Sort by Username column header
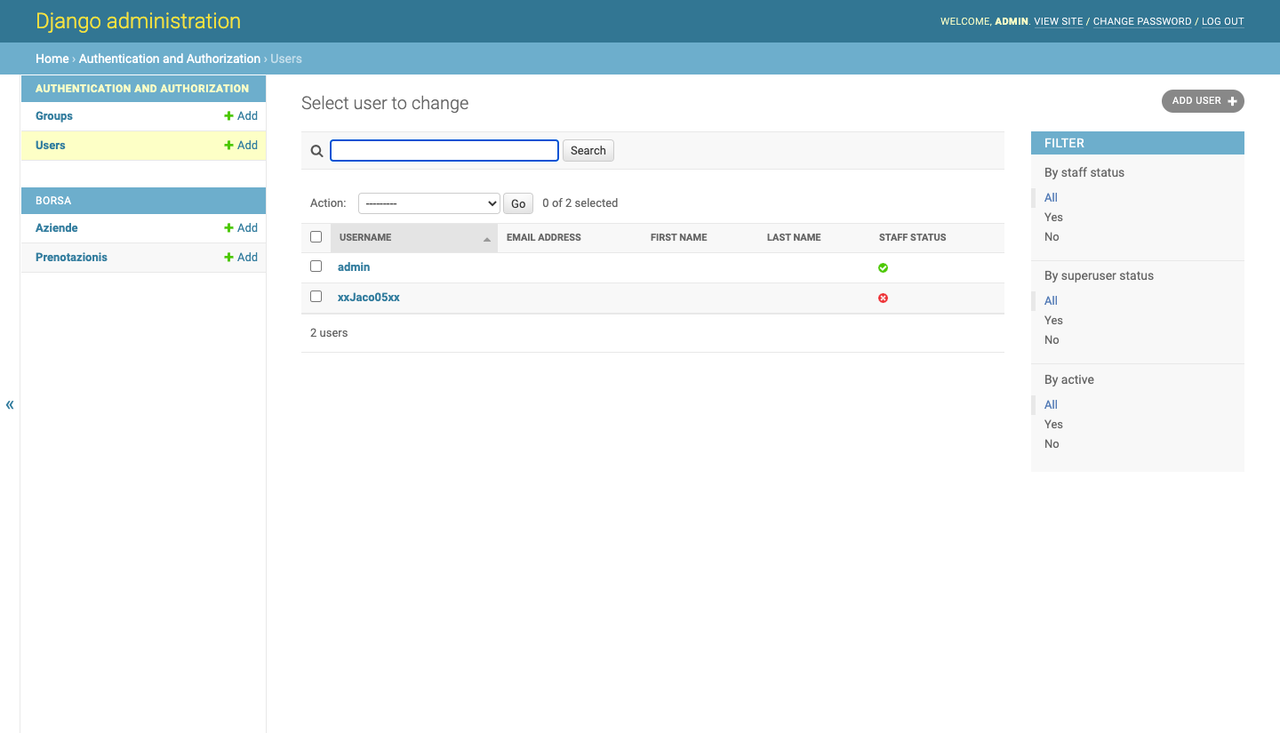Image resolution: width=1280 pixels, height=733 pixels. [x=365, y=238]
